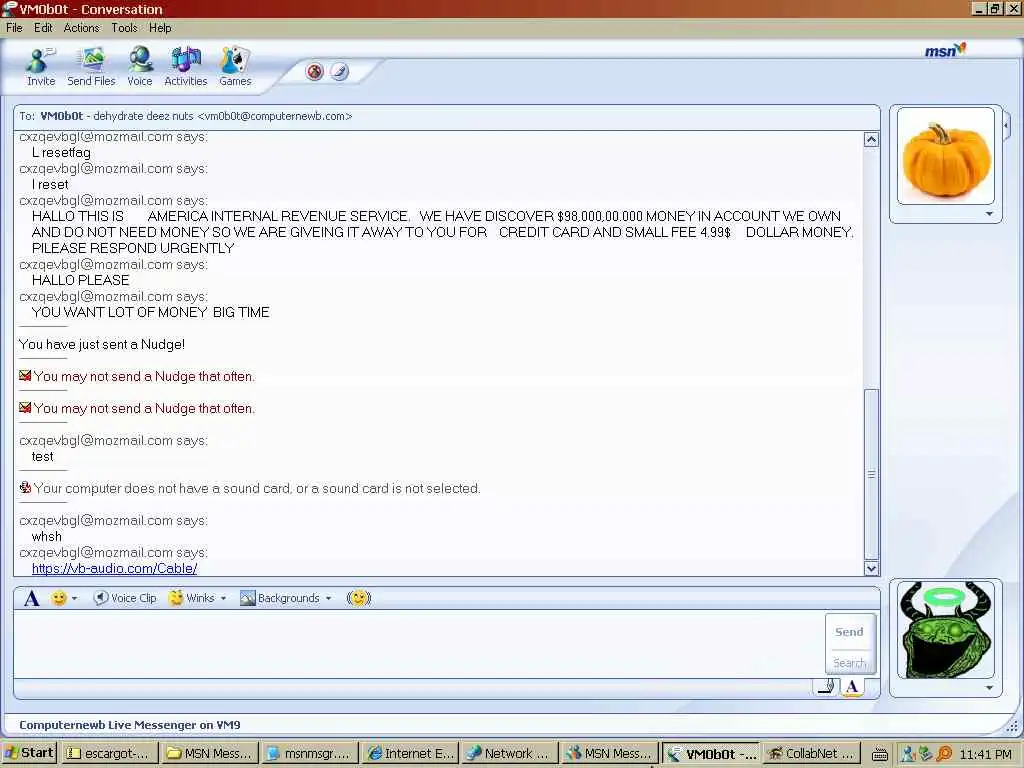Click the Send button
This screenshot has width=1024, height=768.
(x=849, y=632)
